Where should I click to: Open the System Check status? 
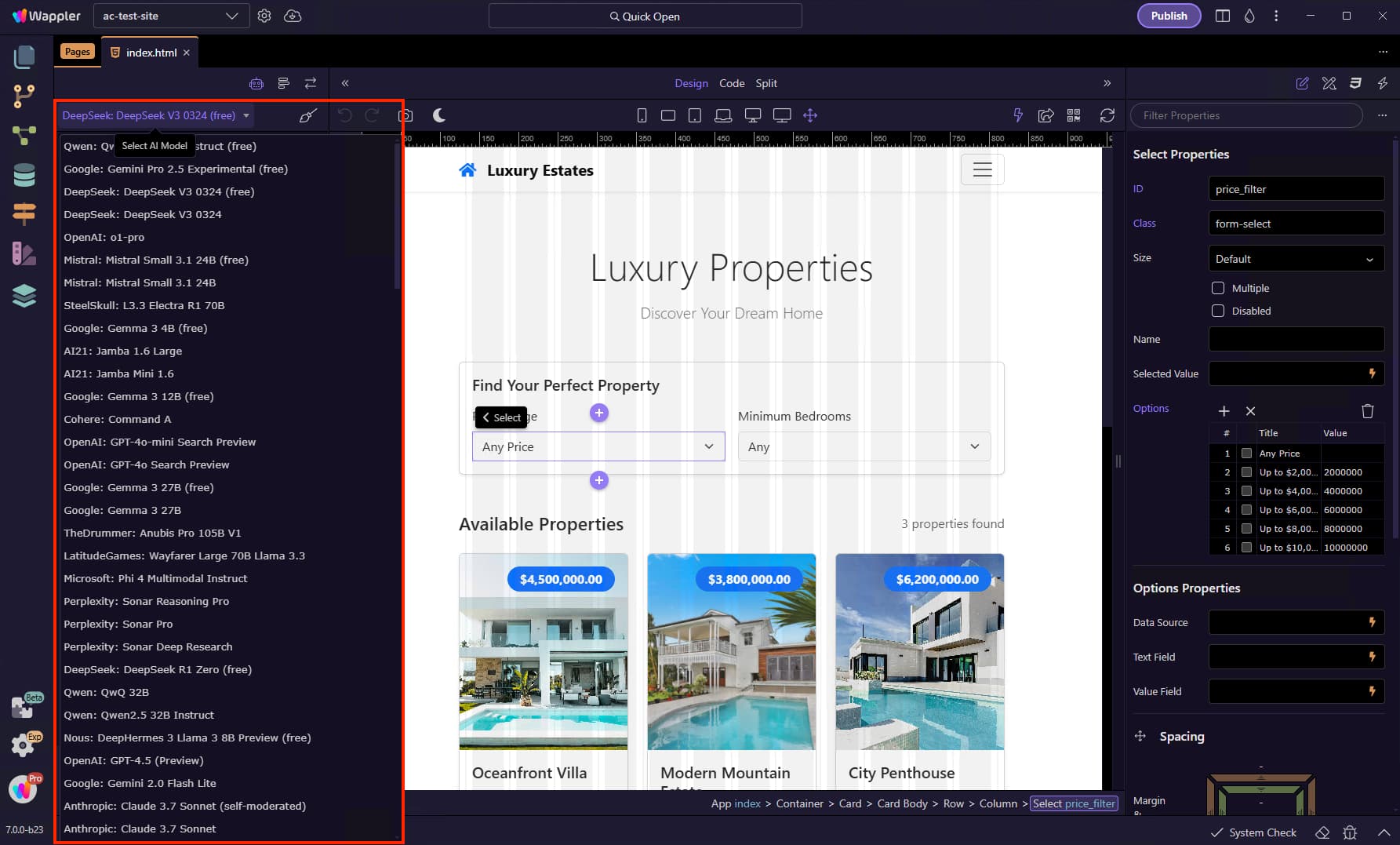1253,832
